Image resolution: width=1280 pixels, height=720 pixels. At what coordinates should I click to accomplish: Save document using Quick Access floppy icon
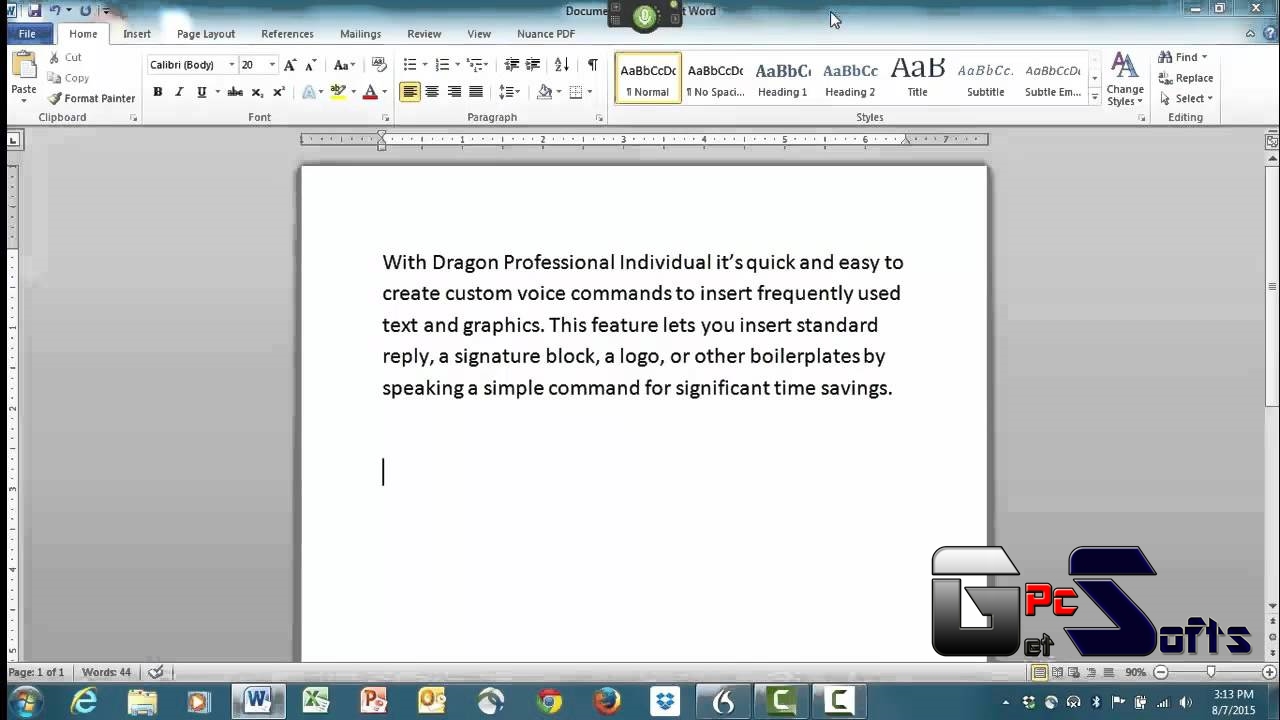click(34, 11)
